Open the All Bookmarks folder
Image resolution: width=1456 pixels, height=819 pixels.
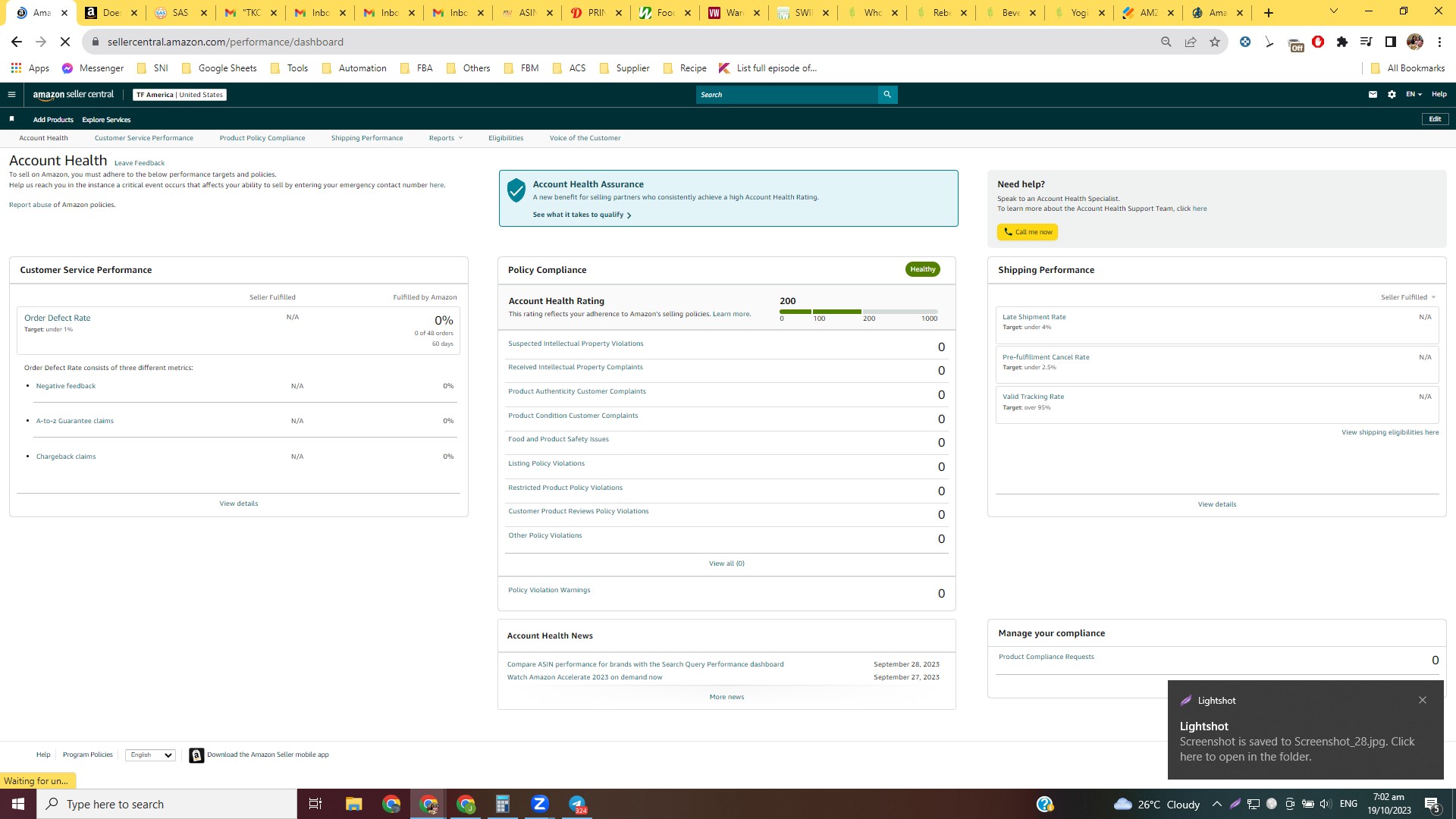click(x=1407, y=68)
